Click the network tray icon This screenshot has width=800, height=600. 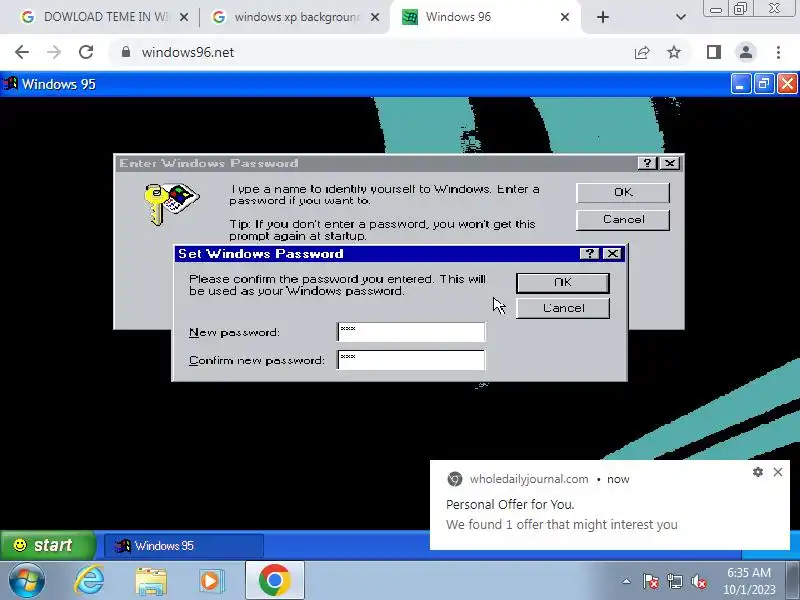[674, 581]
